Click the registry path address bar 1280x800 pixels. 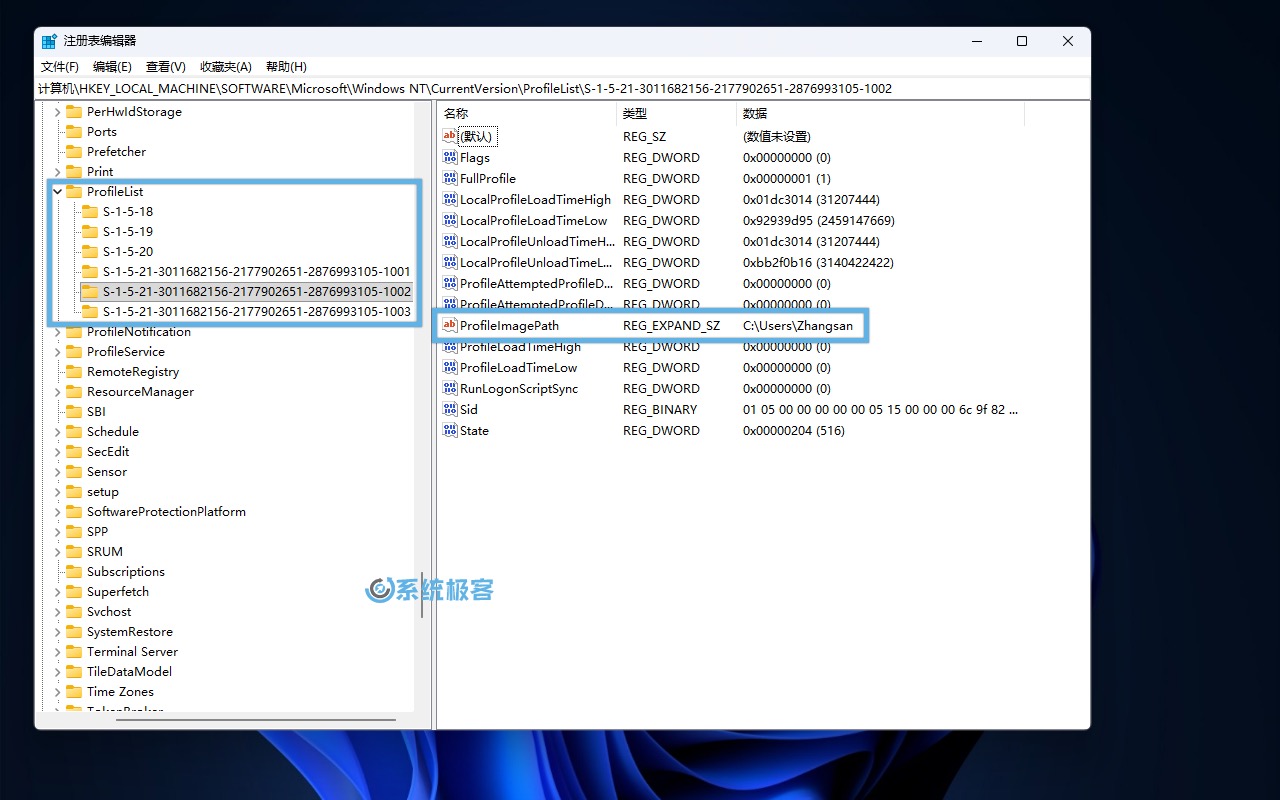click(560, 88)
